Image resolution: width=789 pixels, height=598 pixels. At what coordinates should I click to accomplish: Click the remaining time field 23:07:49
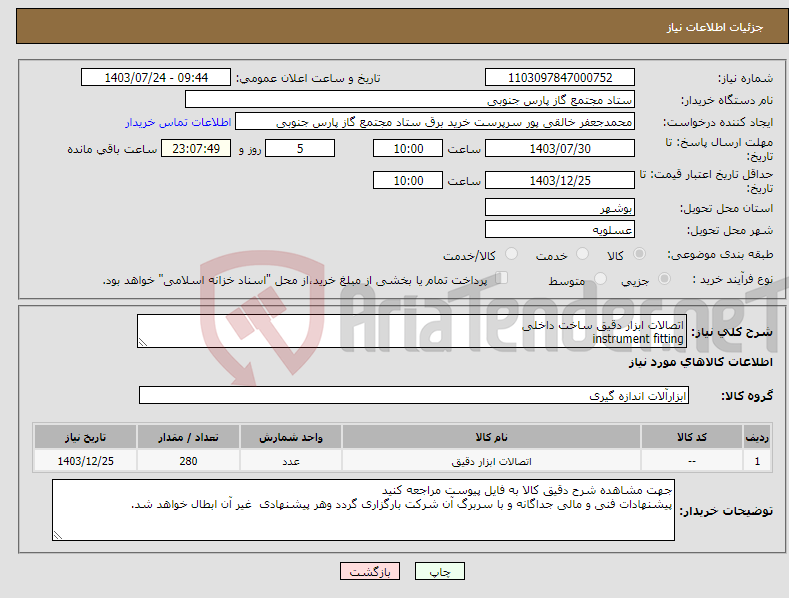(x=196, y=148)
